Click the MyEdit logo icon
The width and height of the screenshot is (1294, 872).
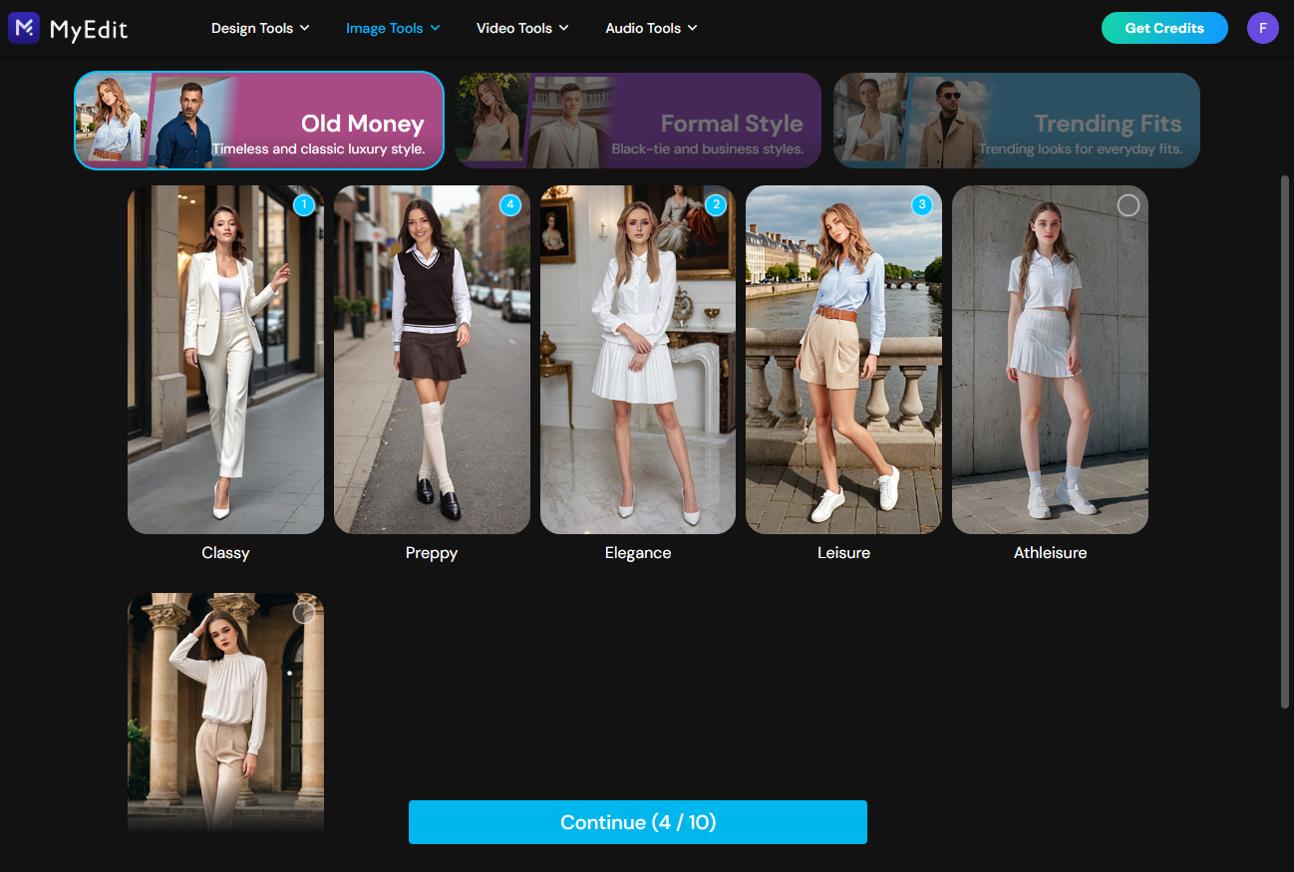click(22, 28)
